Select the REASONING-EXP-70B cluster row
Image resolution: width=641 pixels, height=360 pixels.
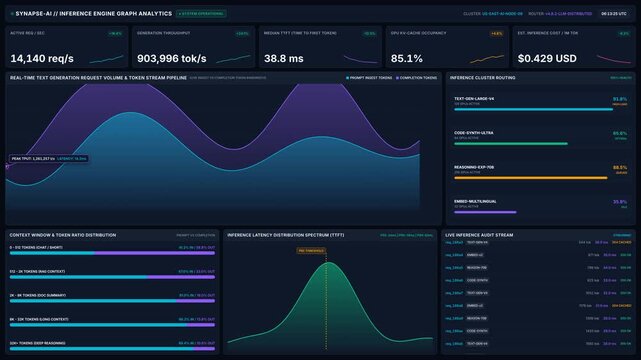540,172
